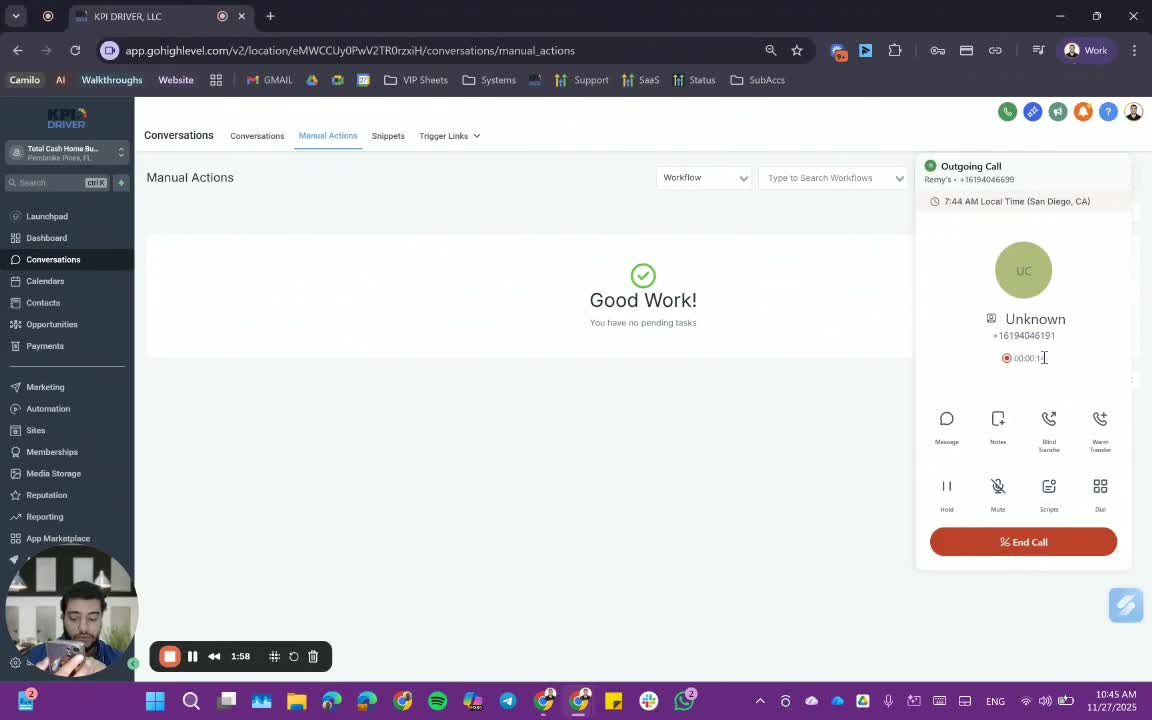Screen dimensions: 1152x720
Task: Open the SubAccs bookmark folder
Action: click(x=757, y=80)
